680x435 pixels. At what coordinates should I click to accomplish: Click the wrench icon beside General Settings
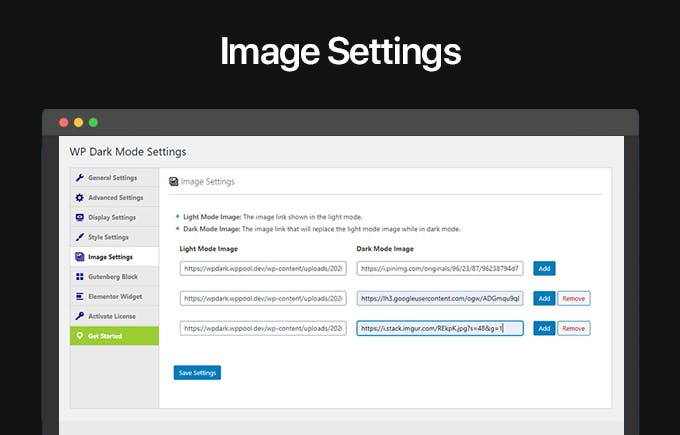pyautogui.click(x=80, y=178)
